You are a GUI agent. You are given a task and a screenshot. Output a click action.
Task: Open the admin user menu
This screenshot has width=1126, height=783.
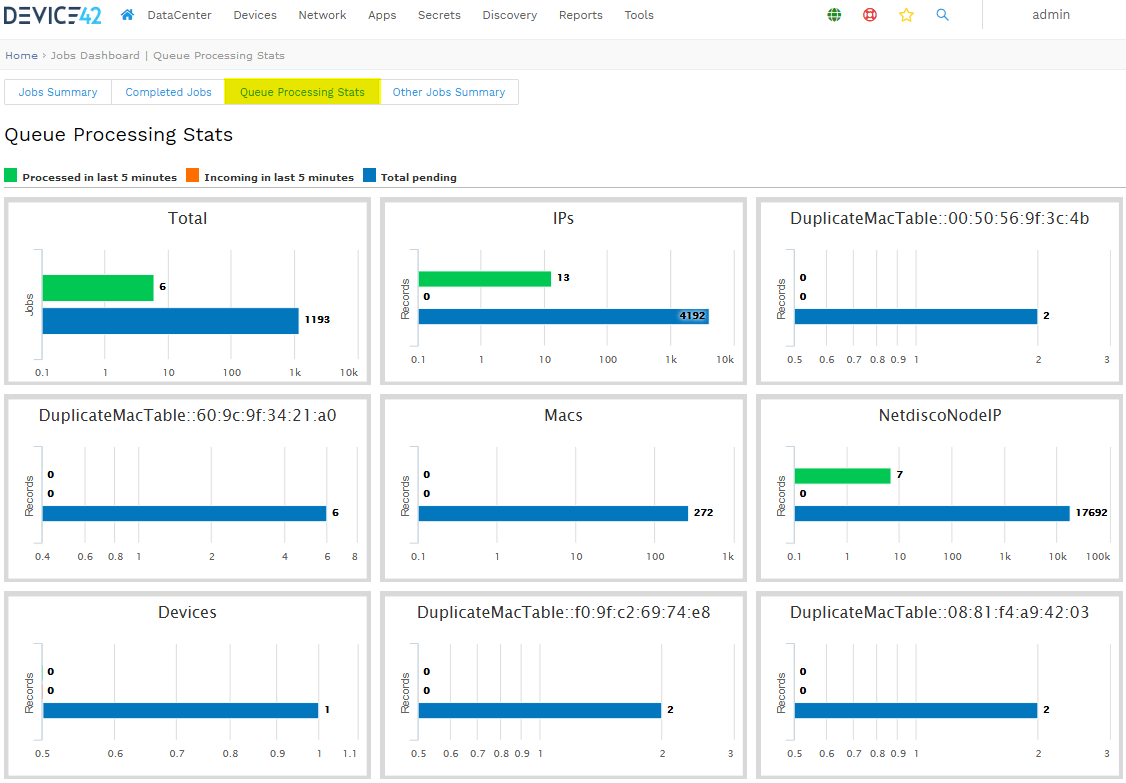[1050, 15]
